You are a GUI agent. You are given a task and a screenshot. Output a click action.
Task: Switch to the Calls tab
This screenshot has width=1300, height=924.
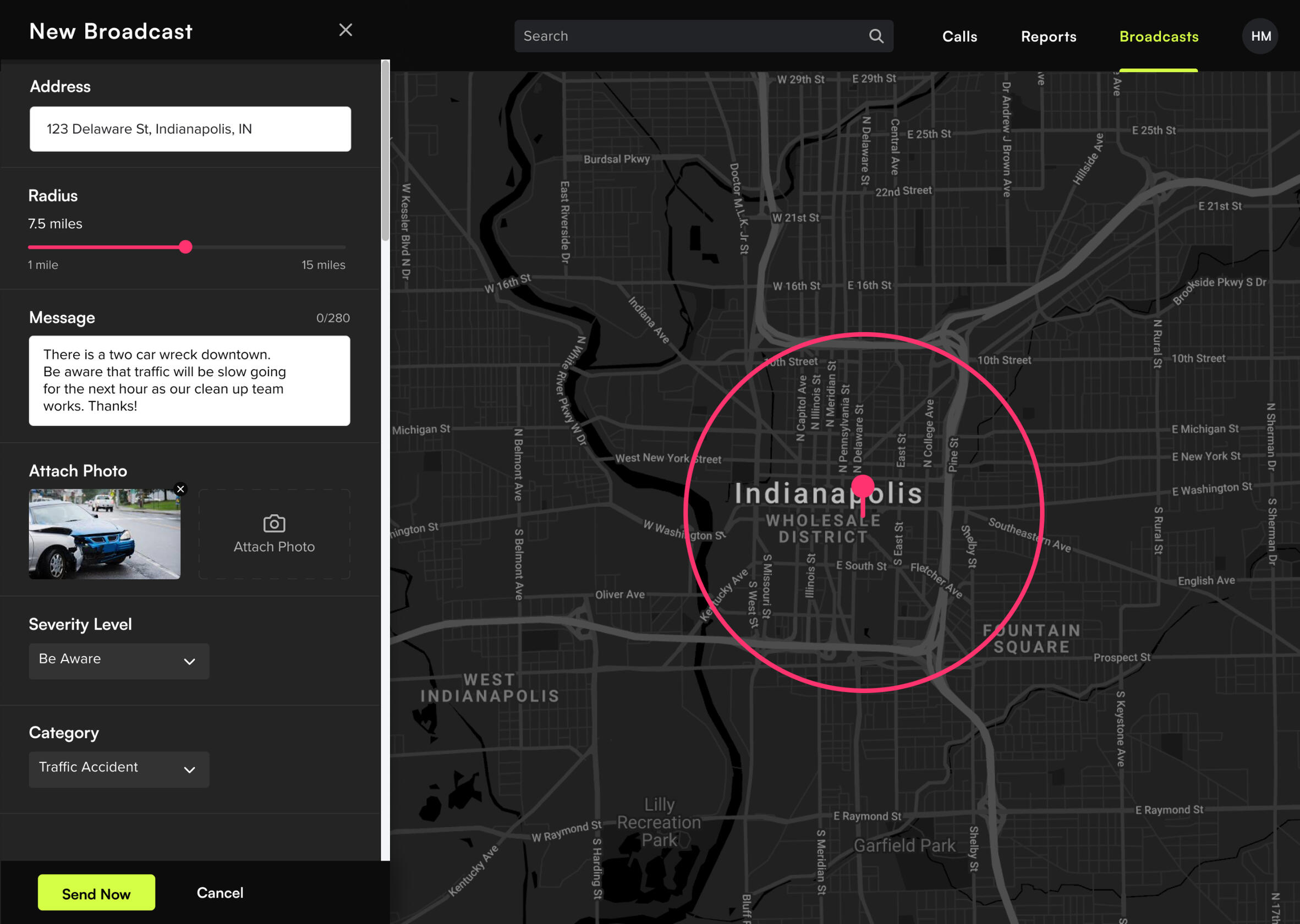959,36
